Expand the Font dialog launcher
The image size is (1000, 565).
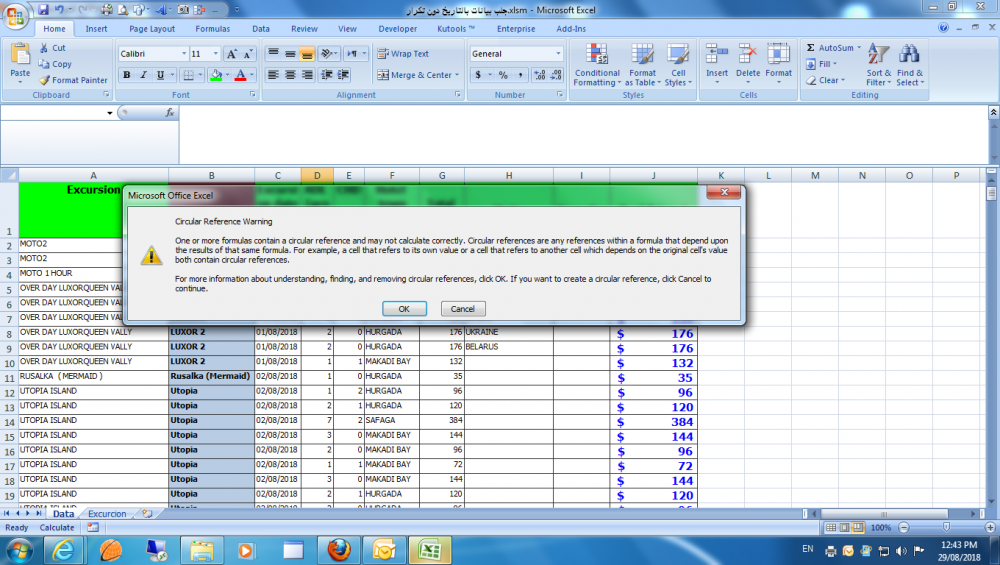pos(253,94)
